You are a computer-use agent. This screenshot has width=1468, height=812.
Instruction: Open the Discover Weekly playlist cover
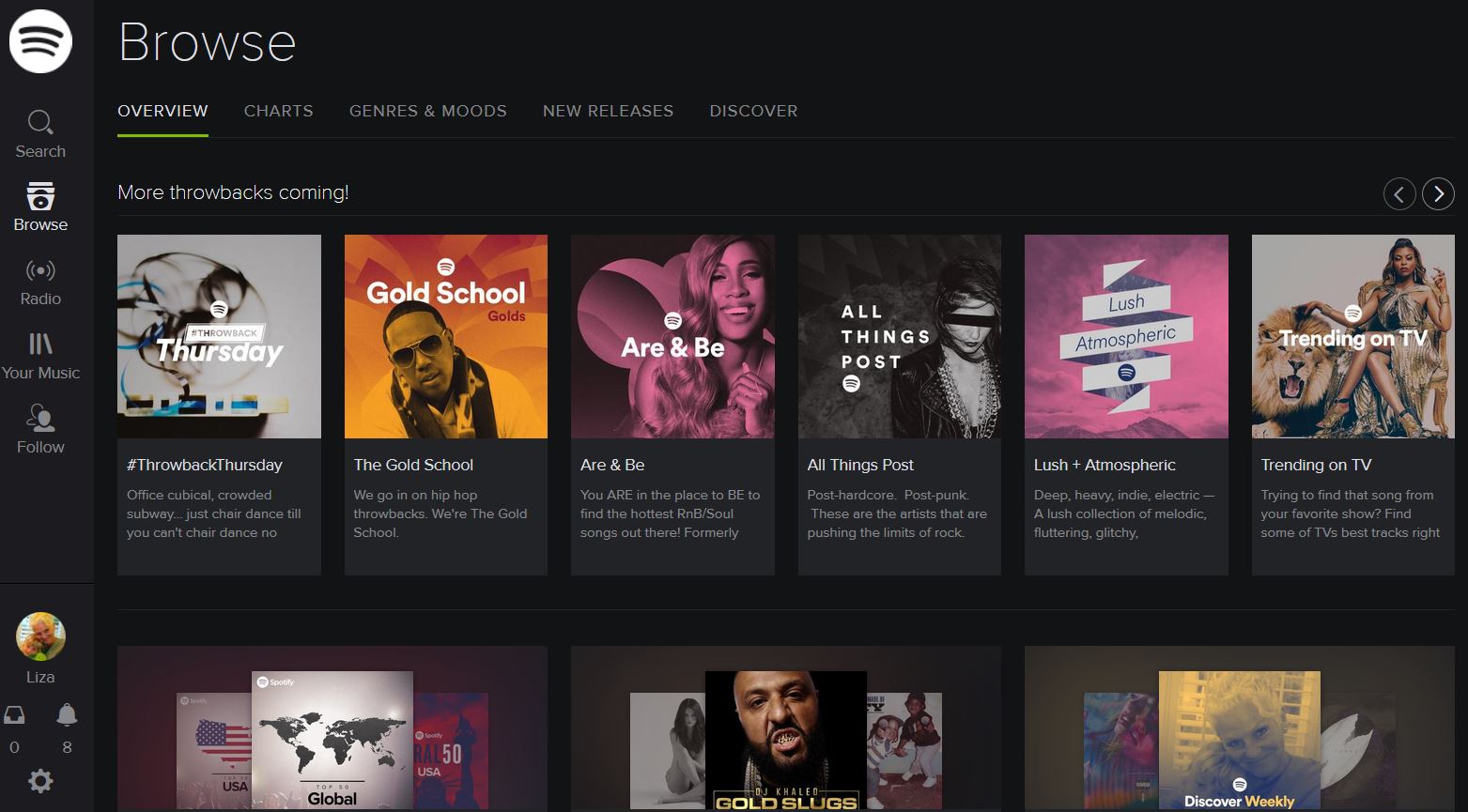click(1240, 740)
